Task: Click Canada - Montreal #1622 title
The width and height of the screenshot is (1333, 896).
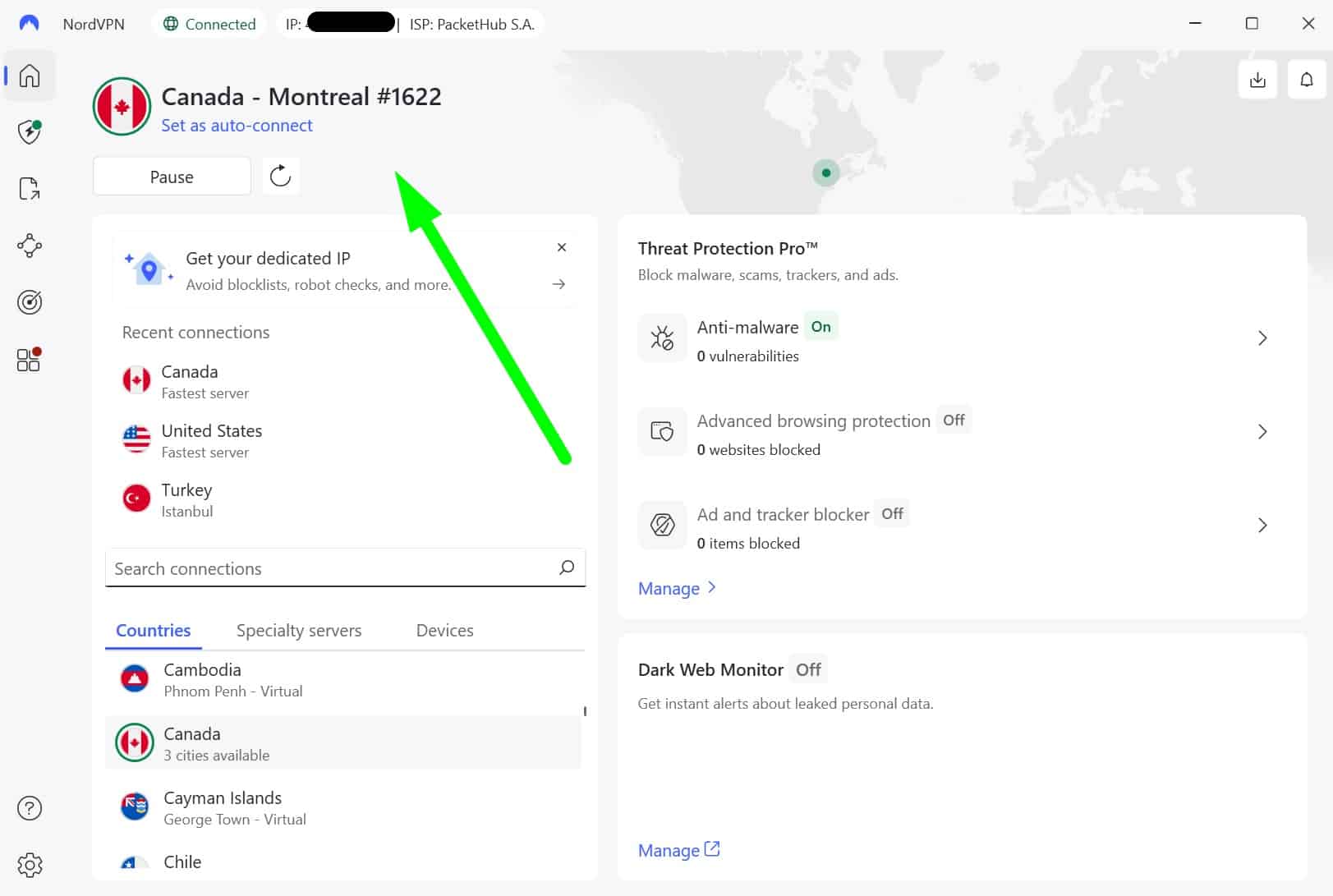Action: pyautogui.click(x=301, y=97)
